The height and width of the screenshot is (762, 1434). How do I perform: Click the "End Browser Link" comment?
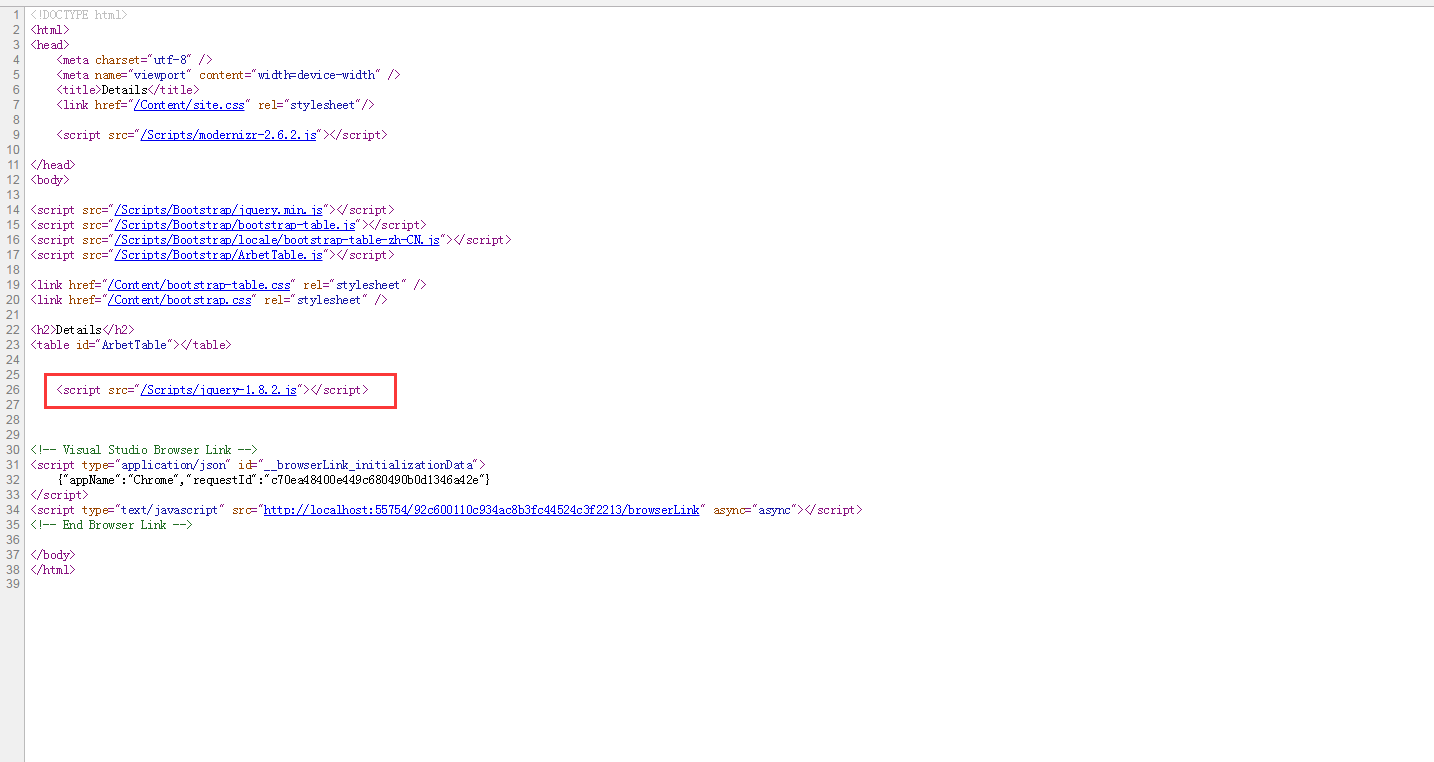(111, 525)
